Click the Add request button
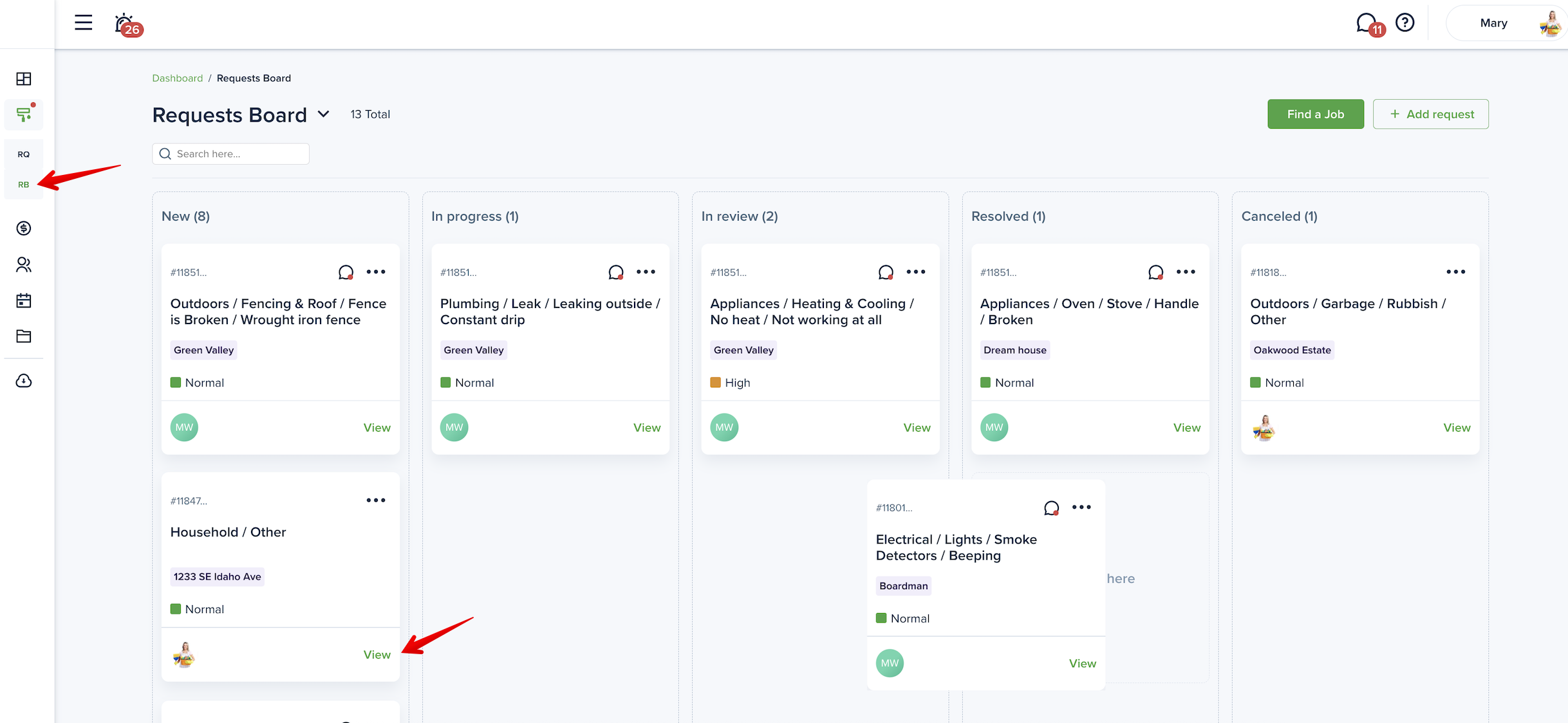The width and height of the screenshot is (1568, 723). click(1430, 114)
